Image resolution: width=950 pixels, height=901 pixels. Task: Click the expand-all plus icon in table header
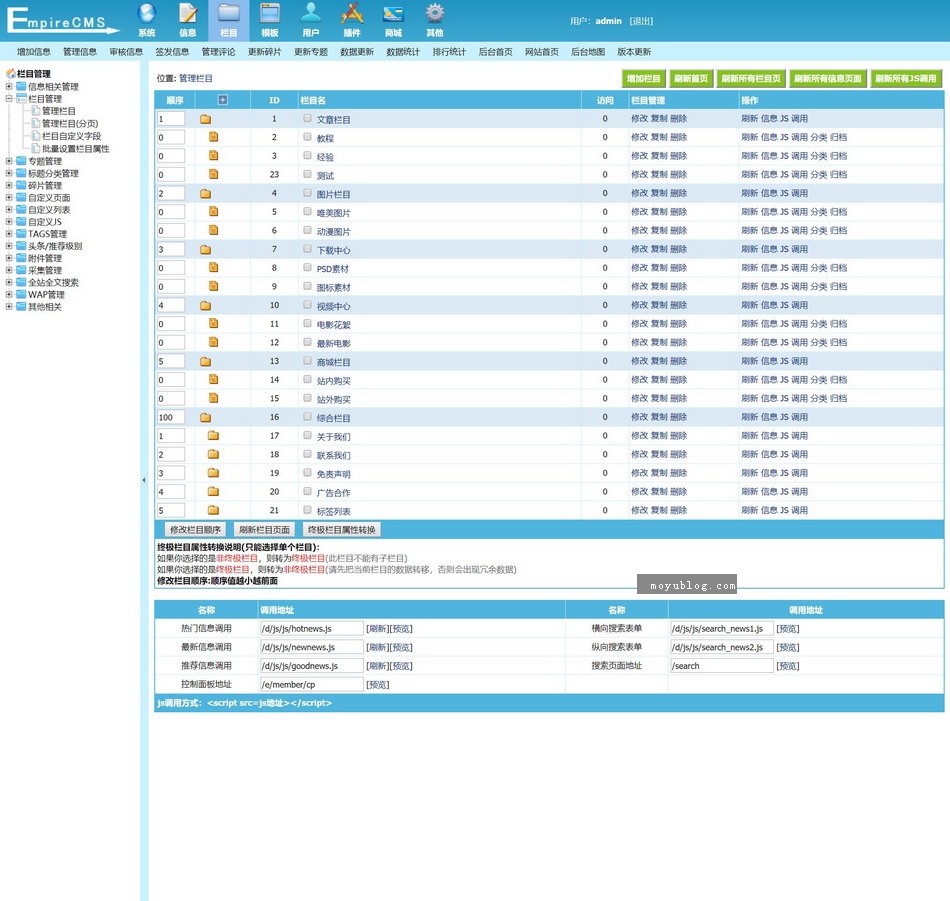click(x=223, y=100)
